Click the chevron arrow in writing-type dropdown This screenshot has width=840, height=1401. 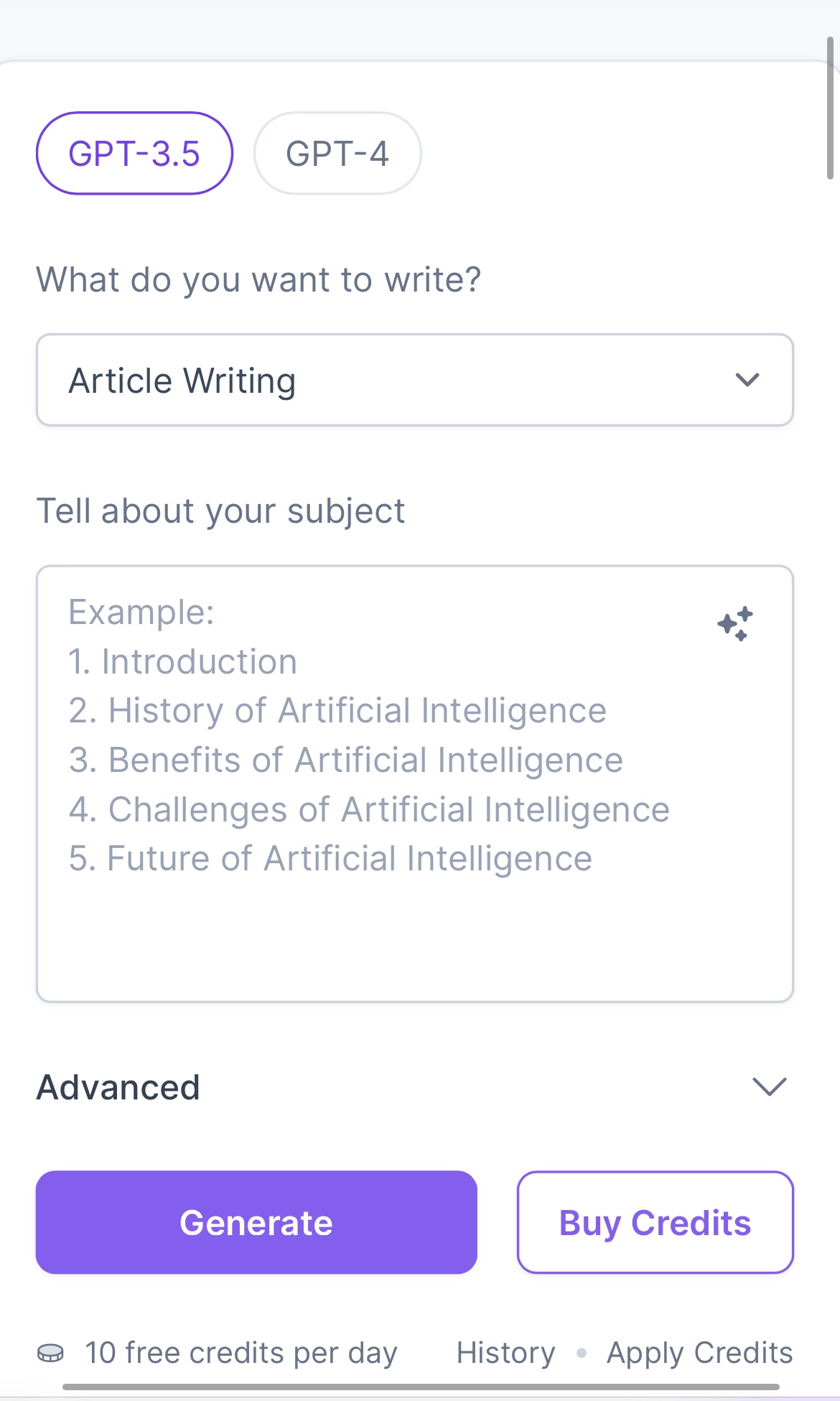pyautogui.click(x=747, y=380)
